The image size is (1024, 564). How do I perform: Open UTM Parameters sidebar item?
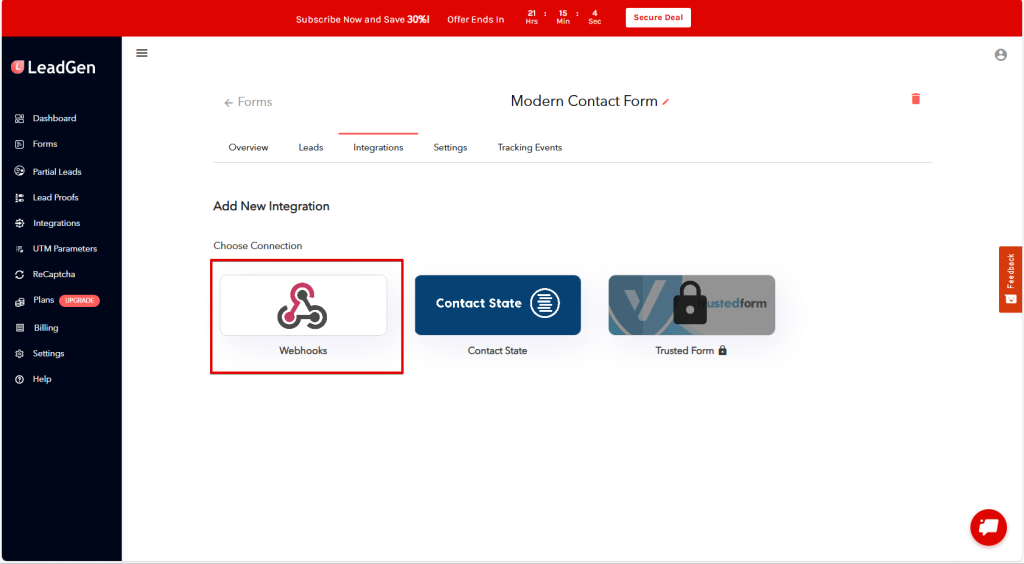click(64, 248)
